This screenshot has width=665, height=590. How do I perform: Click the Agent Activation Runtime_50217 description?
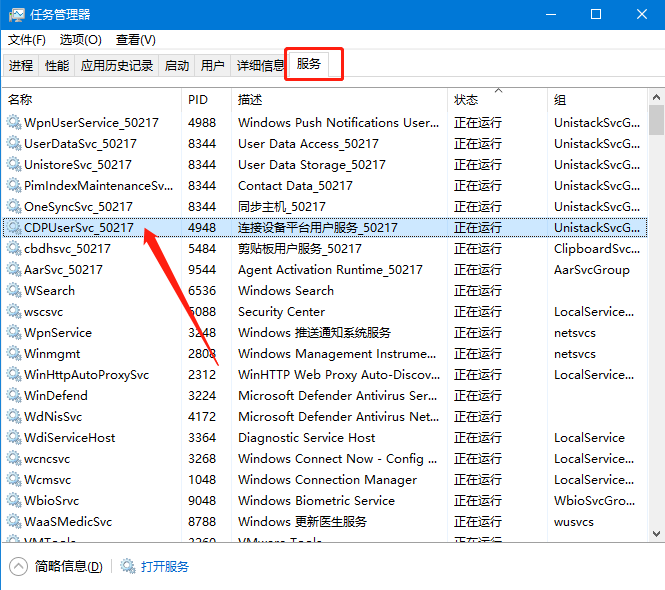click(x=330, y=270)
